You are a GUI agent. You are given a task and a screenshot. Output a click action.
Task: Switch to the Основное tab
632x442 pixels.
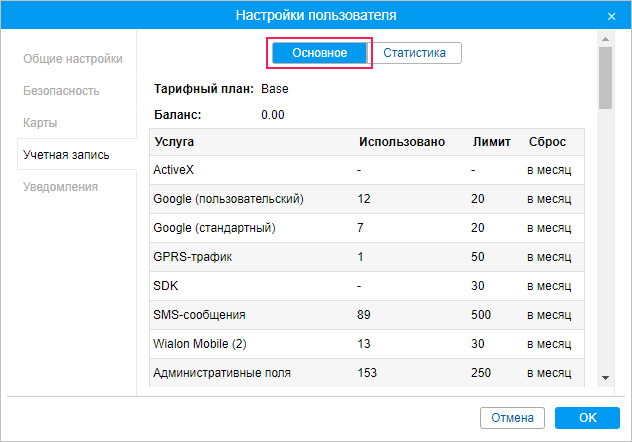tap(319, 53)
